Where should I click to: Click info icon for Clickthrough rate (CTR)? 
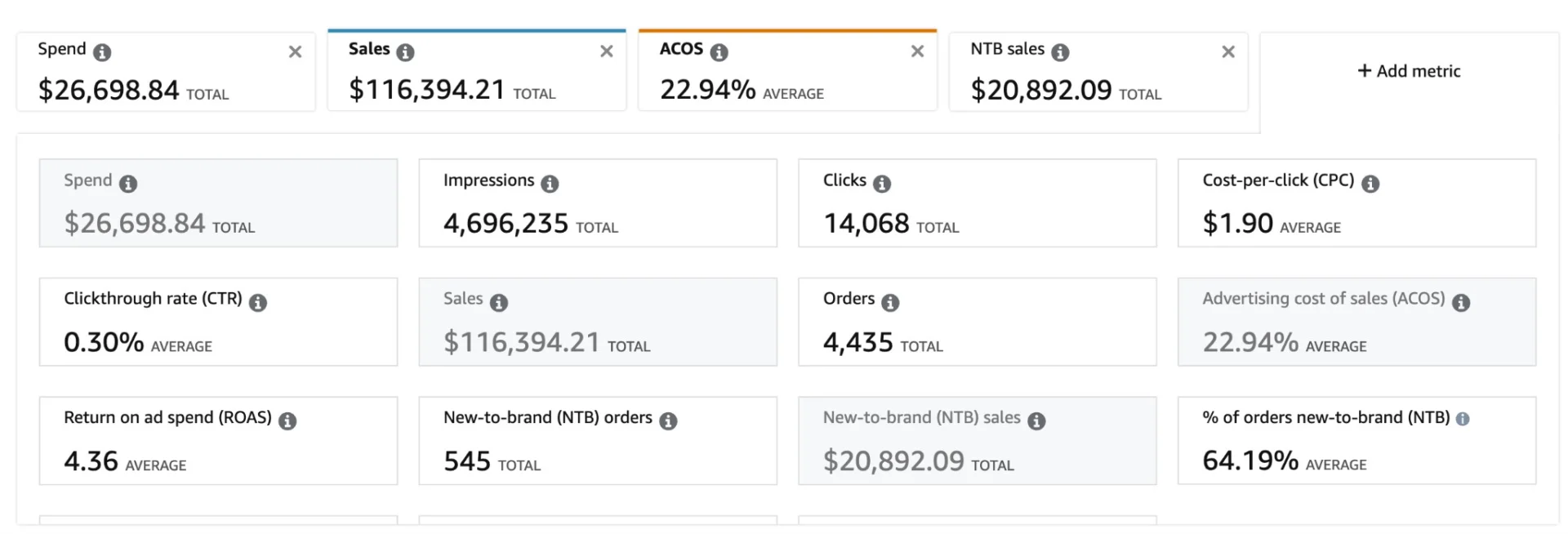[x=258, y=303]
